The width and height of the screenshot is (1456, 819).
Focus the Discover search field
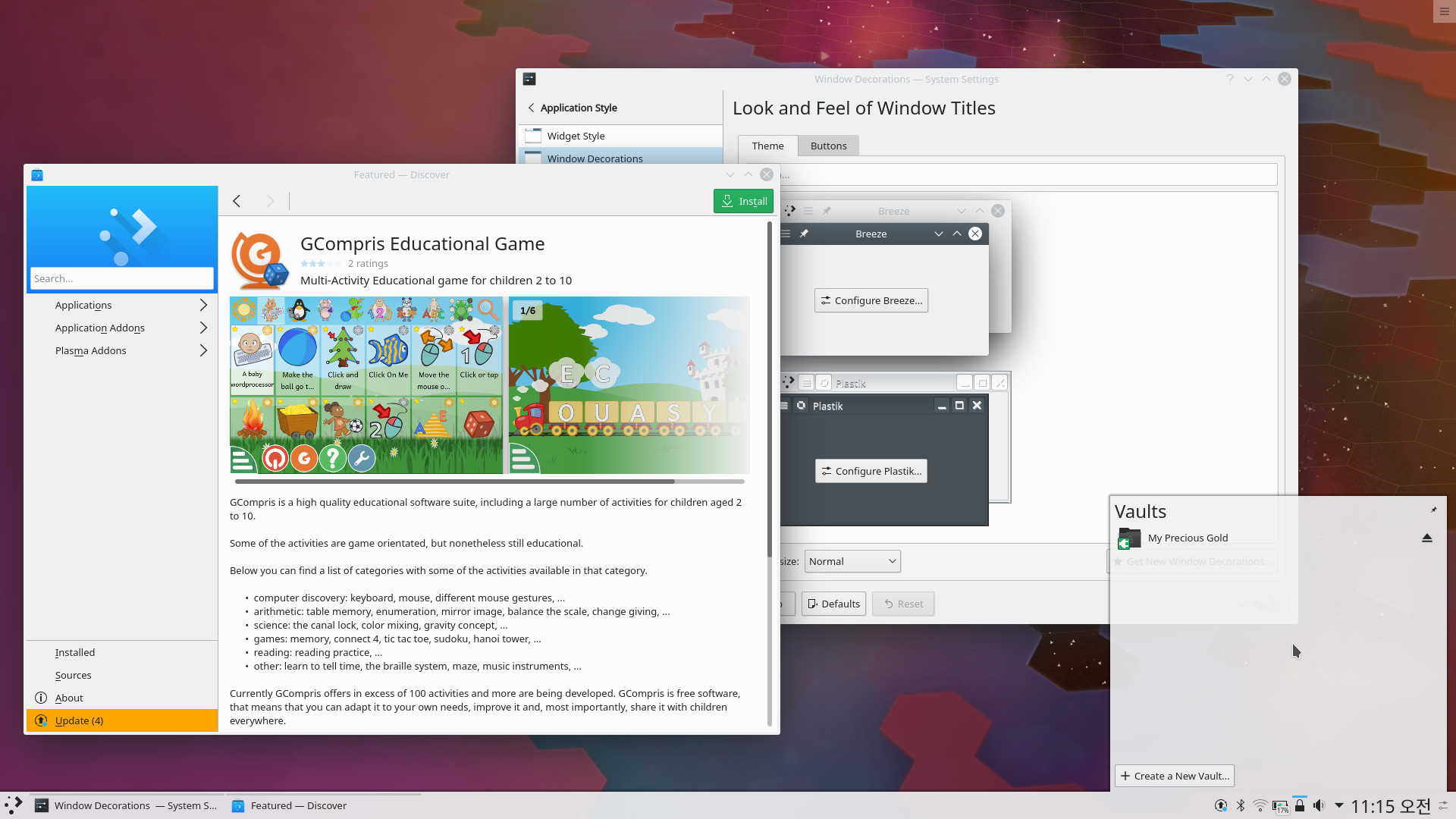pos(121,278)
